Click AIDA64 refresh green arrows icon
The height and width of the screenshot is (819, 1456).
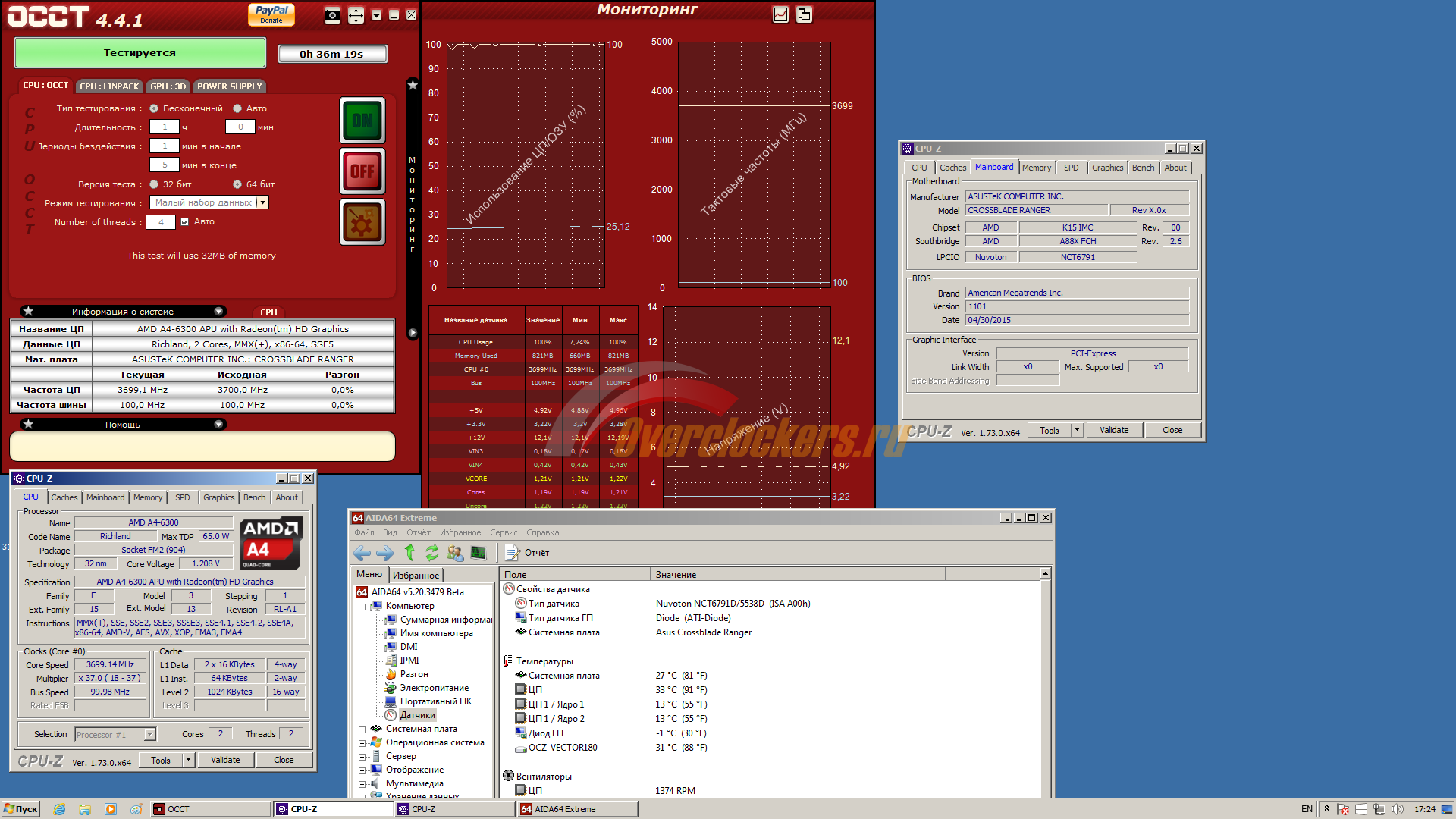(x=431, y=553)
